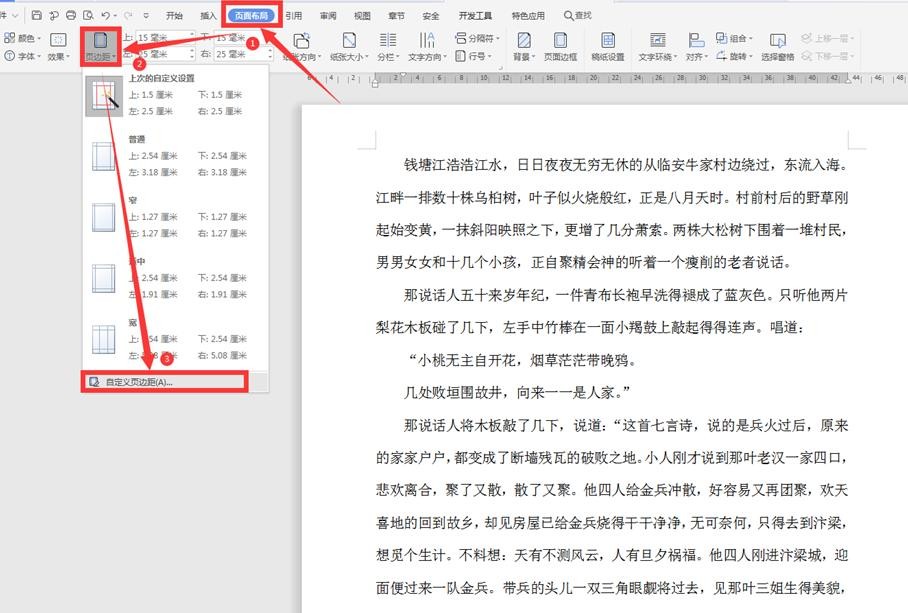Click the 查找 search button
Screen dimensions: 908x613
pyautogui.click(x=578, y=16)
